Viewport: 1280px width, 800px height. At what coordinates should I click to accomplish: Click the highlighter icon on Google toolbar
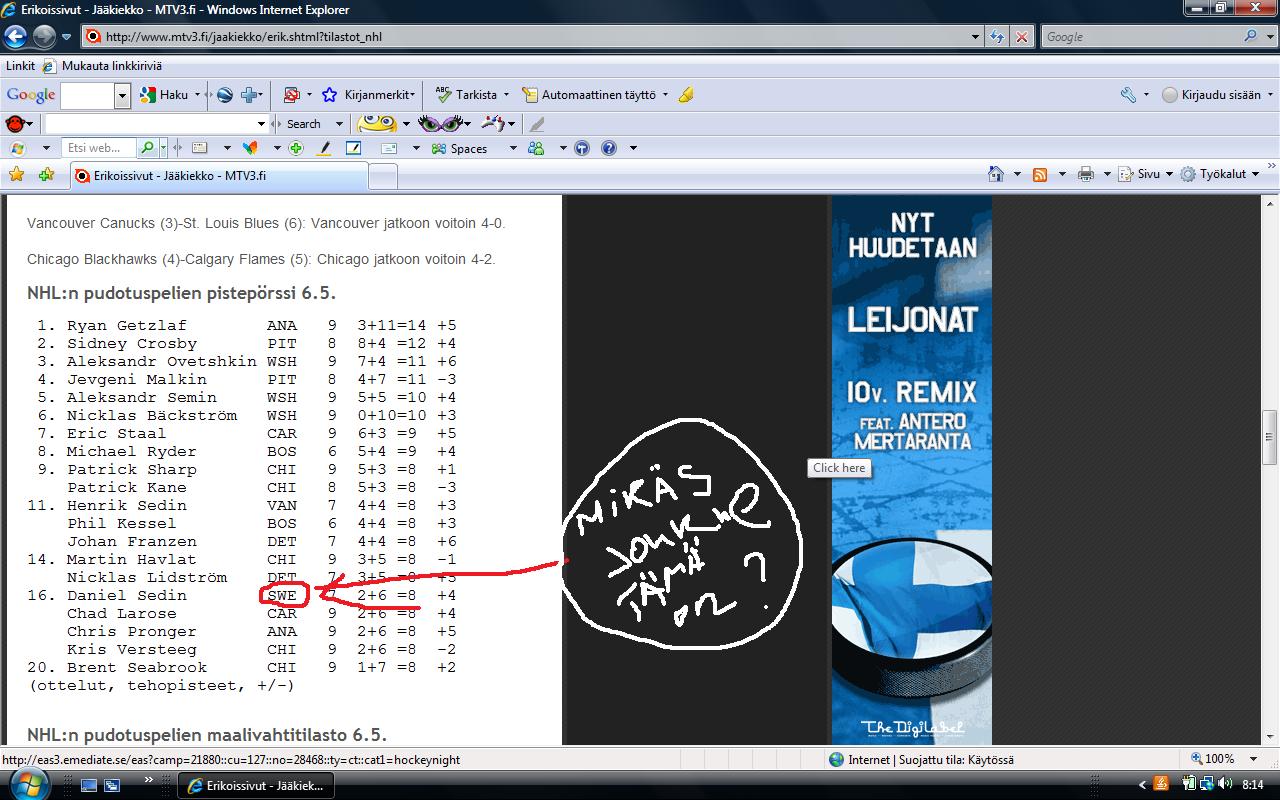685,95
